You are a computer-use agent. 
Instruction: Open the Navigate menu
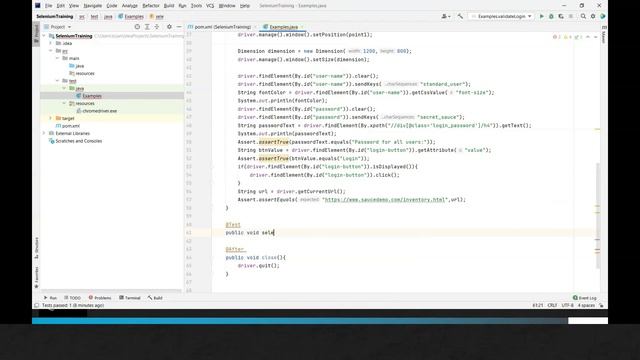[x=93, y=6]
